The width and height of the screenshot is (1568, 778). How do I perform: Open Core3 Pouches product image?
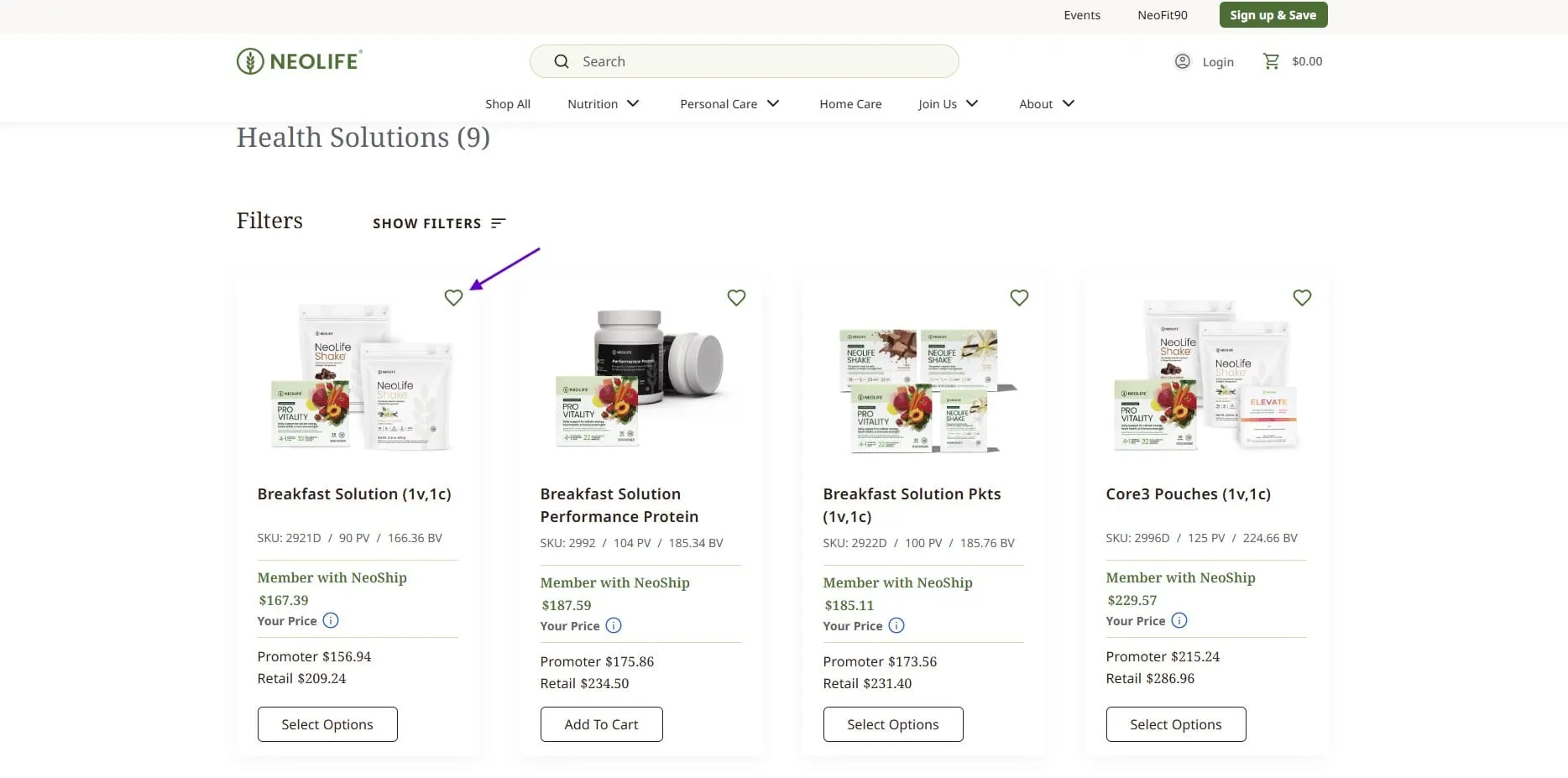click(x=1207, y=375)
